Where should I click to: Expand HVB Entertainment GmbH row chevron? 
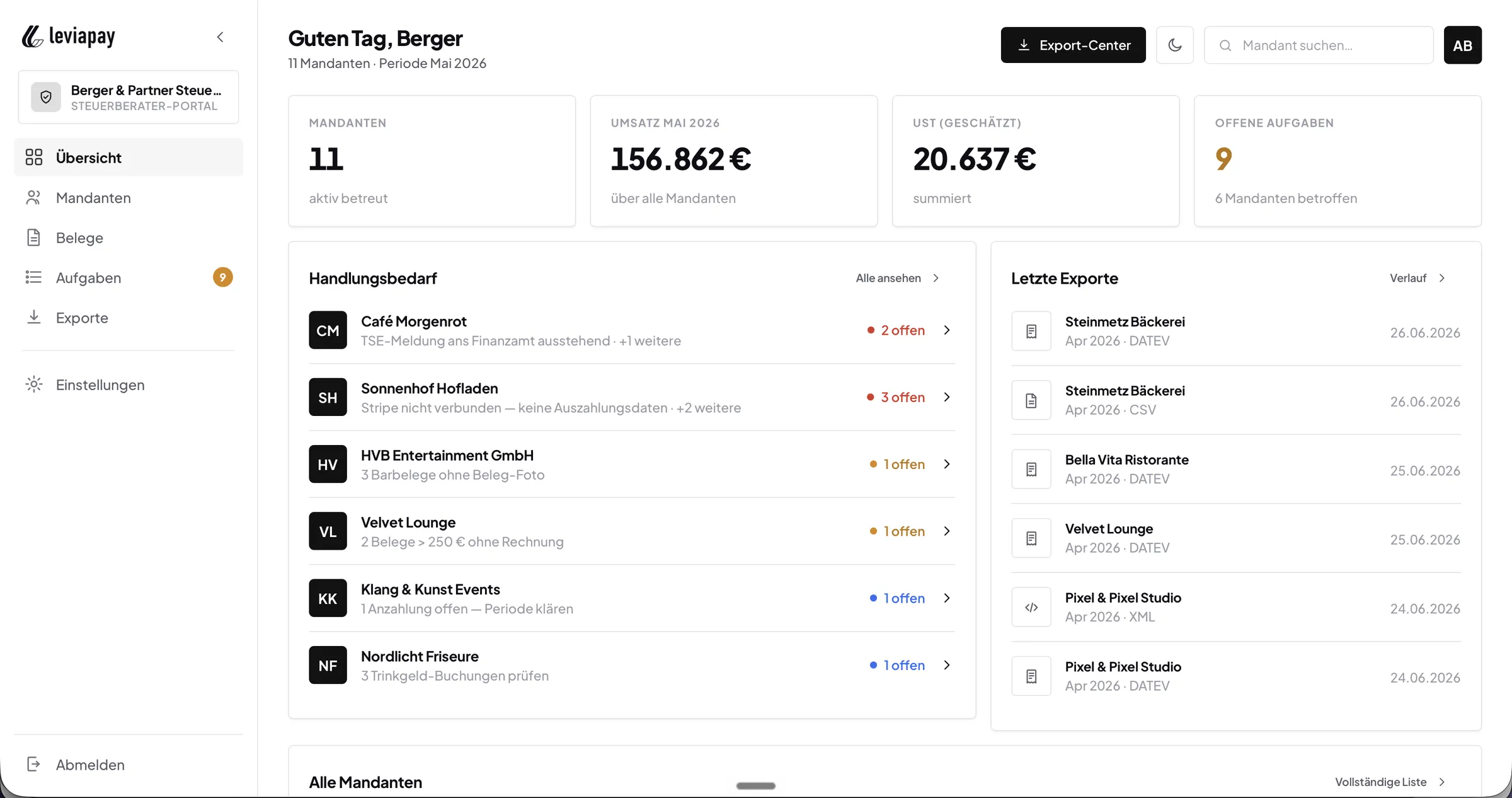pos(946,464)
